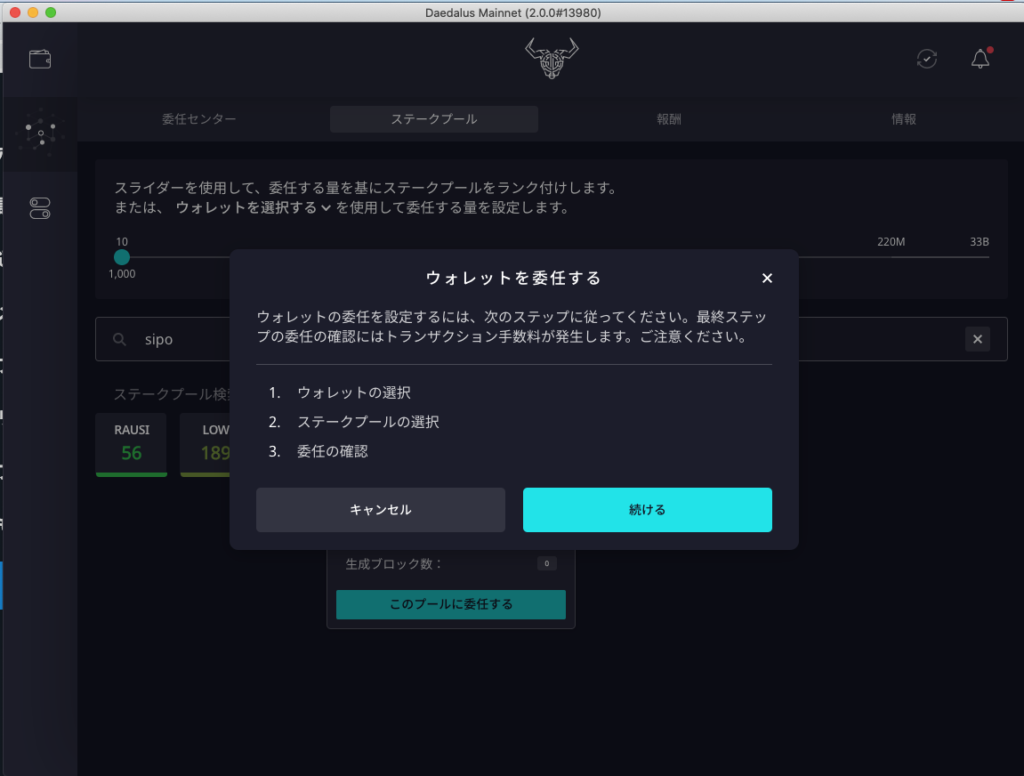Screen dimensions: 1024x776
Task: Open the 報酬 tab
Action: pos(669,119)
